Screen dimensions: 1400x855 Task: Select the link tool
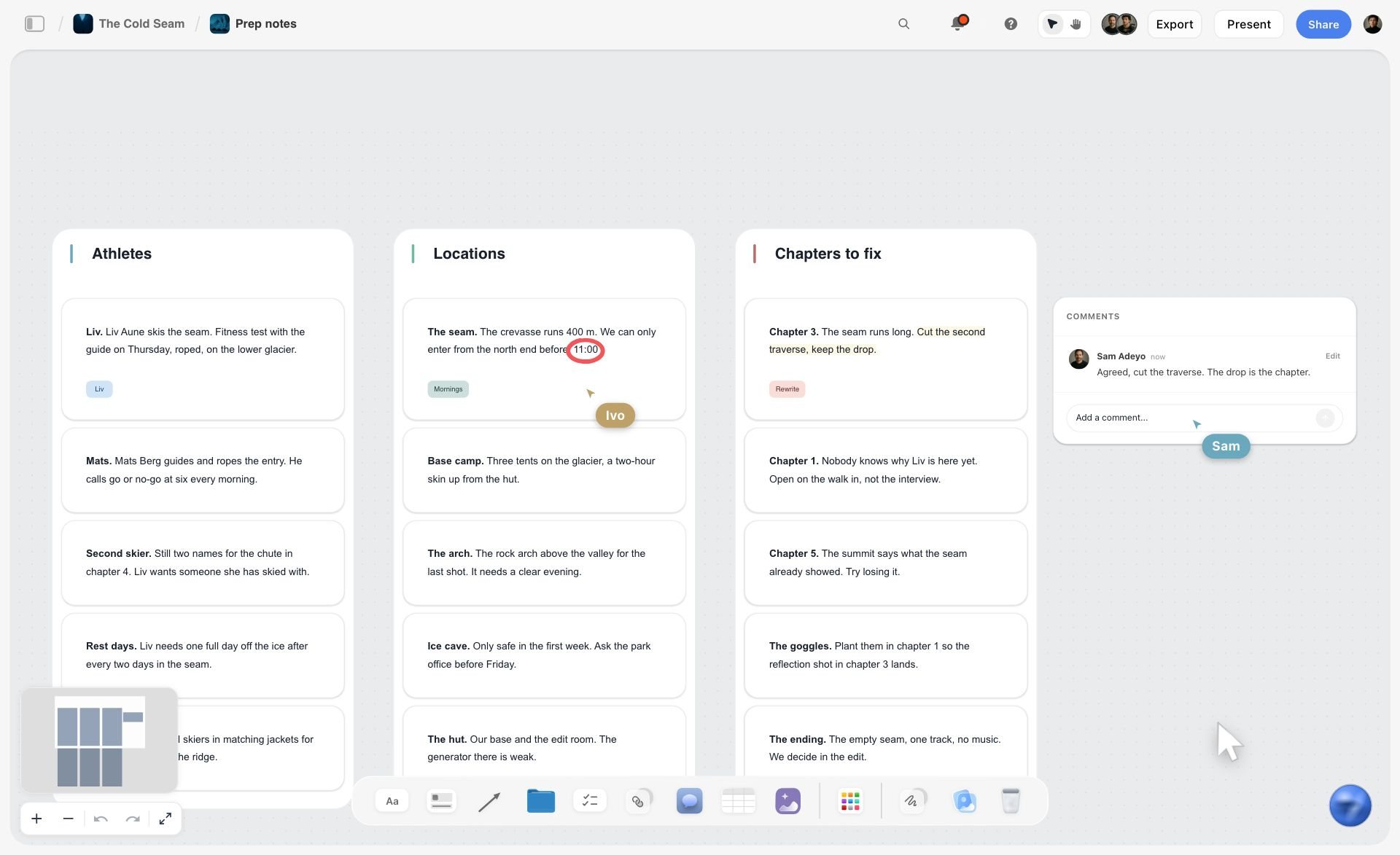click(x=639, y=801)
